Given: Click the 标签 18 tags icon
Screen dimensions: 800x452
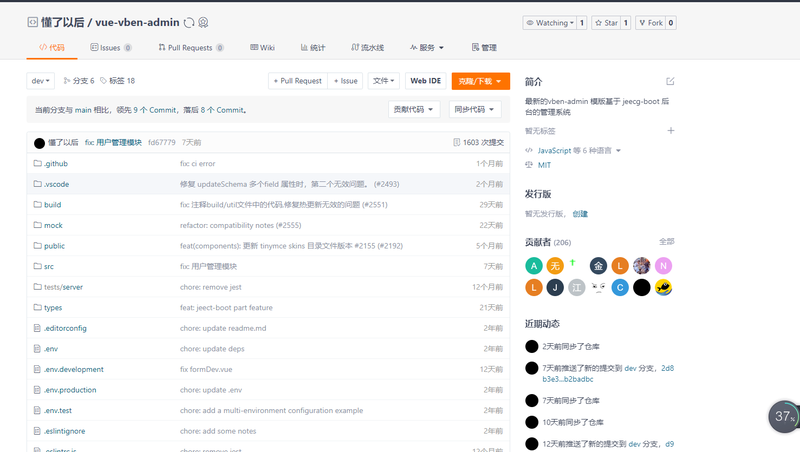Looking at the screenshot, I should (x=103, y=81).
